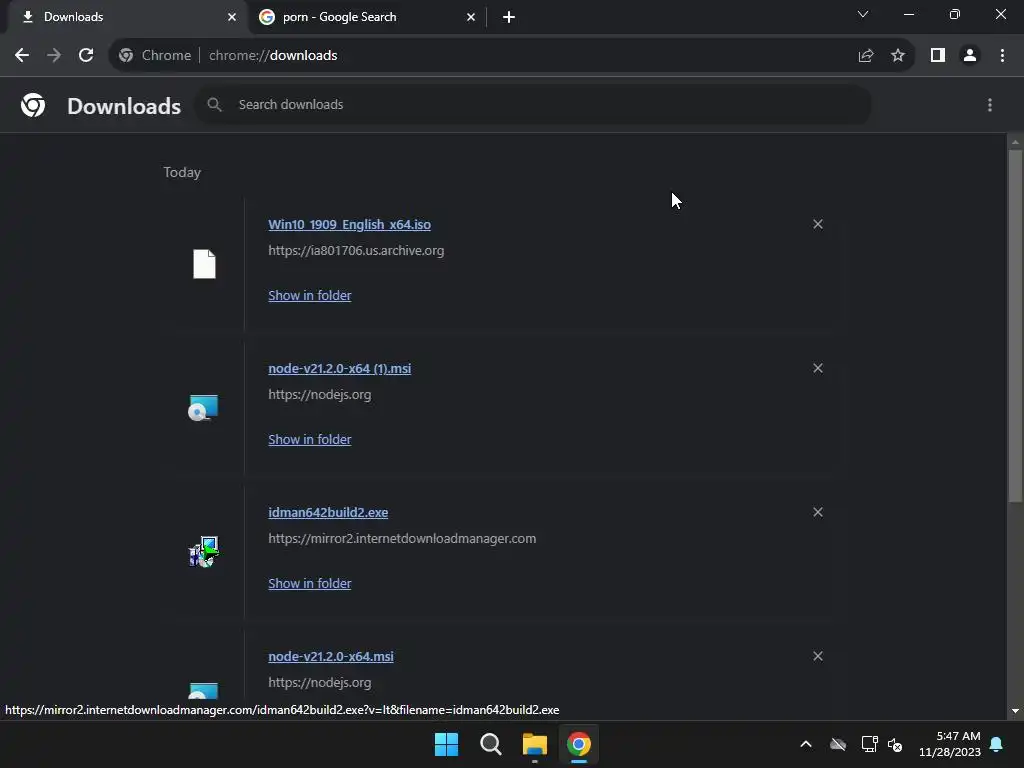Click the Chrome site info chip
The width and height of the screenshot is (1024, 768).
(155, 56)
